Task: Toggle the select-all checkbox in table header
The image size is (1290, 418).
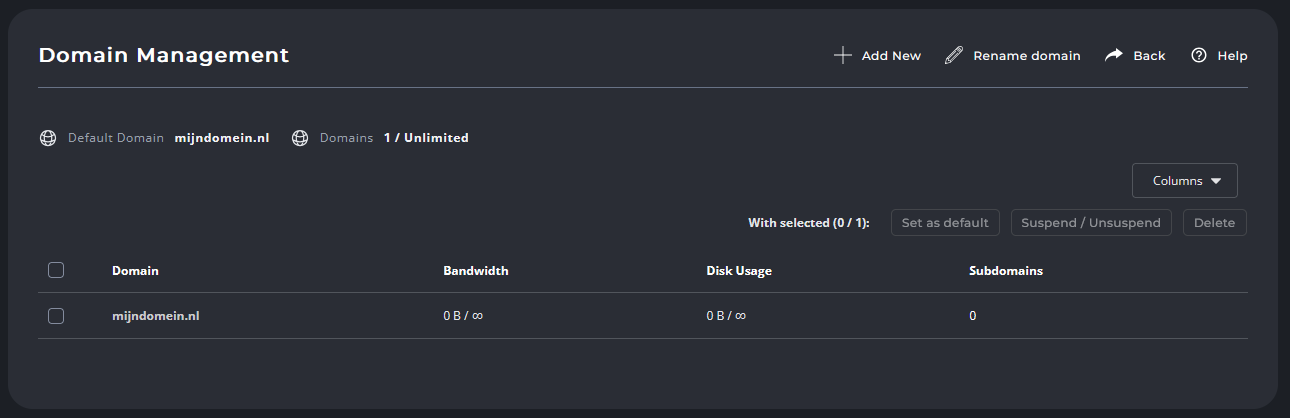Action: (x=56, y=270)
